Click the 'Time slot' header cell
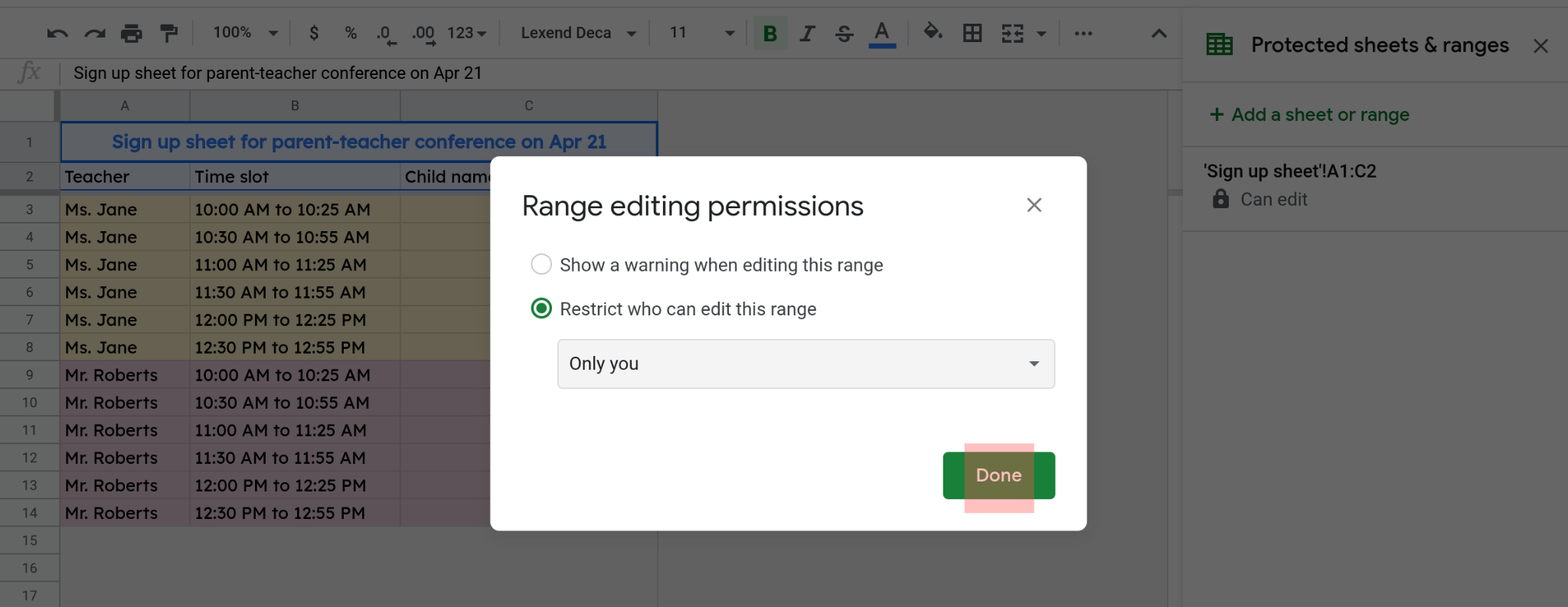Image resolution: width=1568 pixels, height=607 pixels. tap(295, 177)
